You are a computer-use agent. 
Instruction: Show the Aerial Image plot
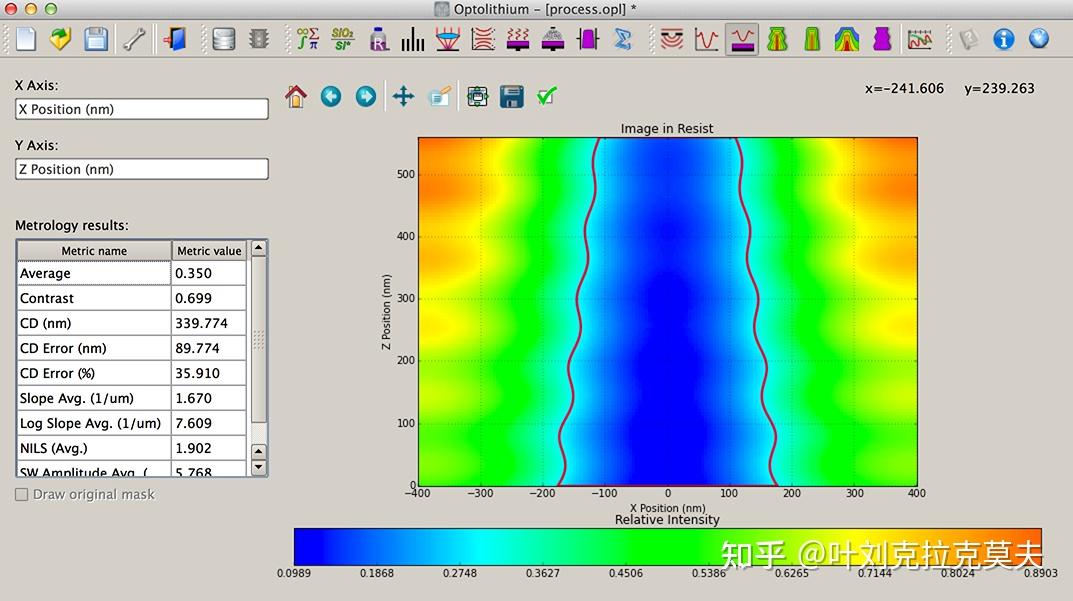tap(706, 39)
